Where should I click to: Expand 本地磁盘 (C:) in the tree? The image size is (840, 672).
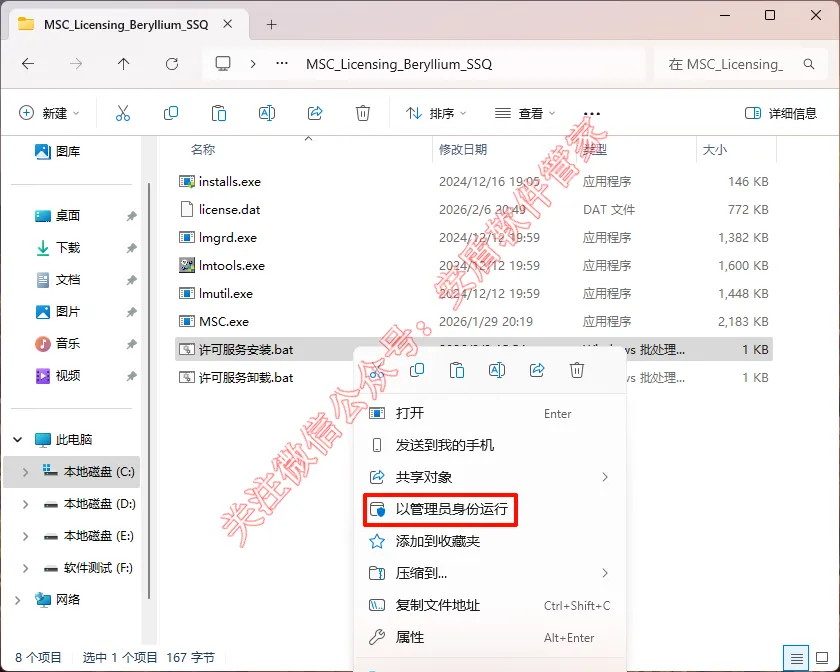tap(25, 472)
